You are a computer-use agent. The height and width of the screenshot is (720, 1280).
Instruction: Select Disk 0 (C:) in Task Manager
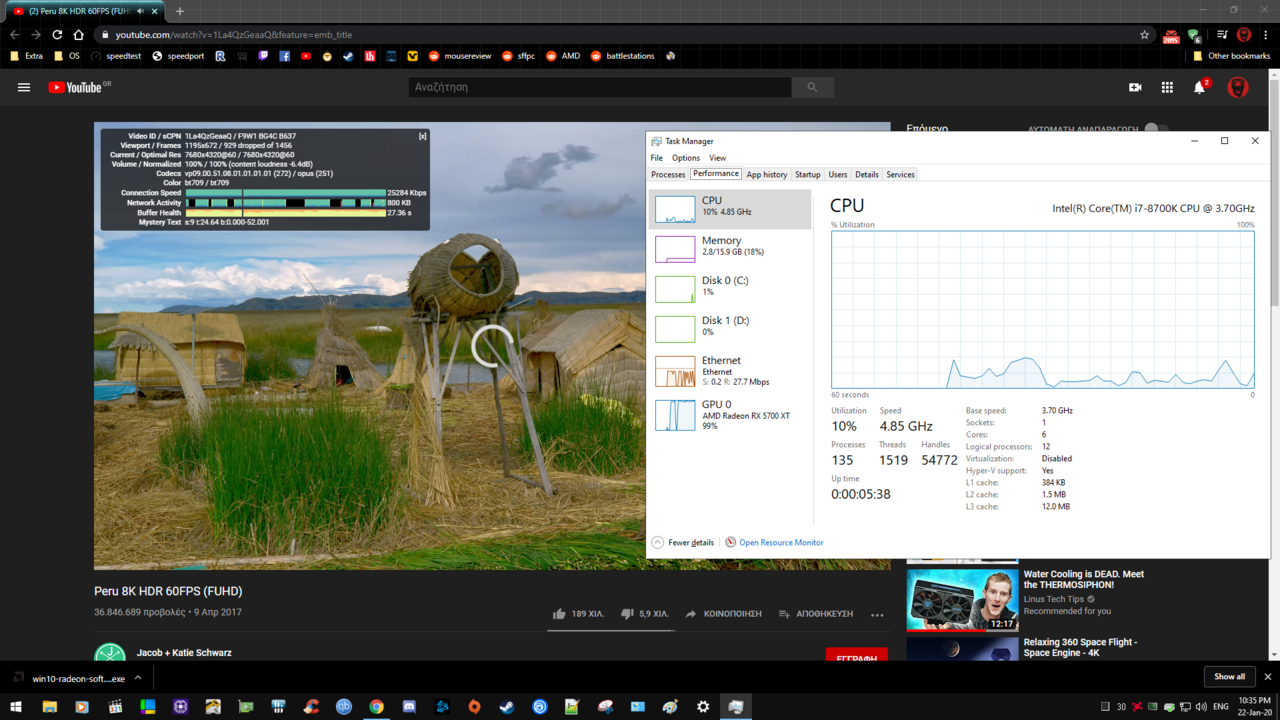click(730, 289)
